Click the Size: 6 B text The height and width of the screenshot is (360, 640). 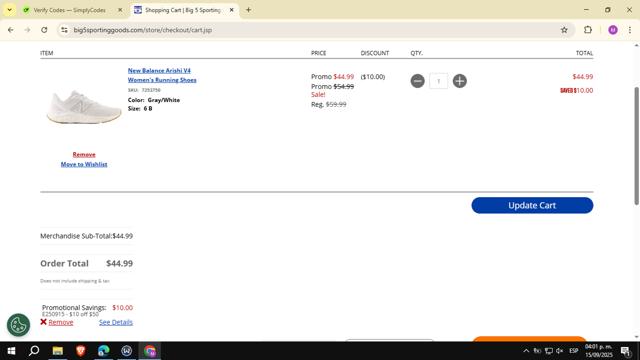click(140, 109)
